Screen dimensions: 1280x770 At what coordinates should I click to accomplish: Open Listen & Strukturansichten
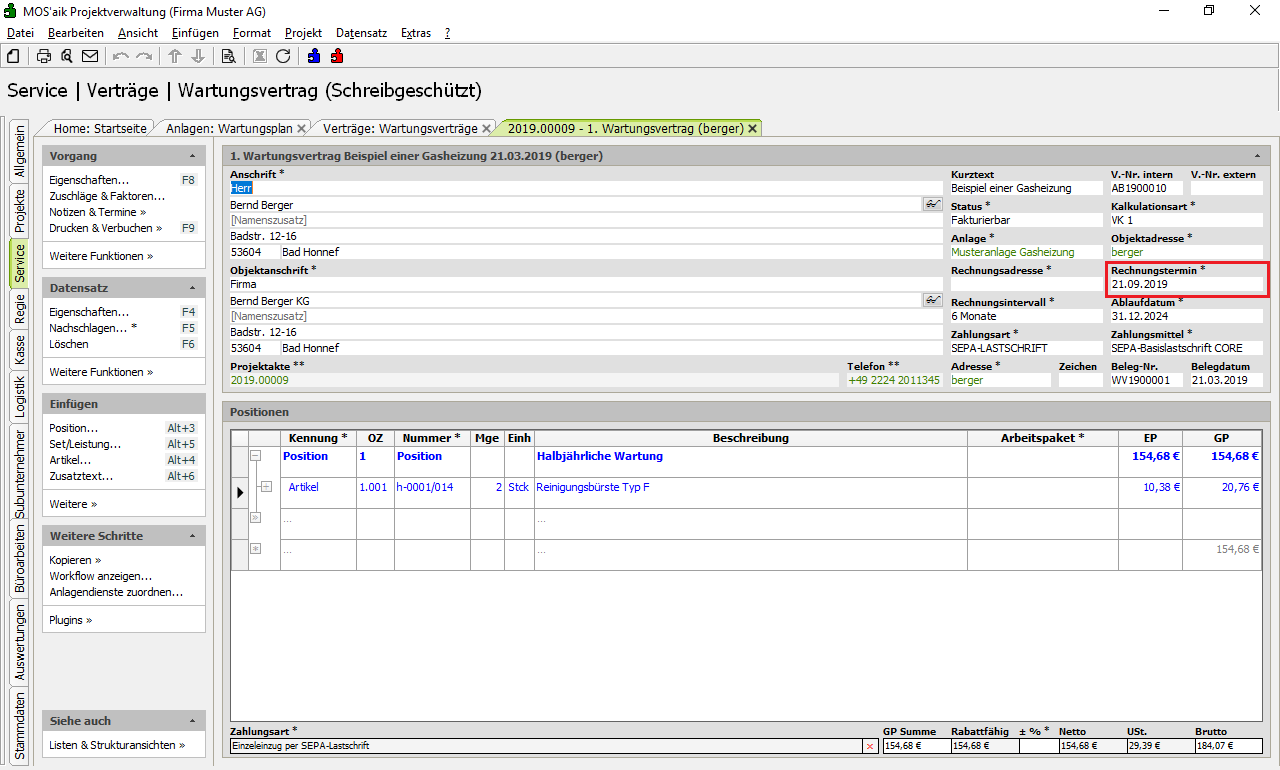(117, 745)
